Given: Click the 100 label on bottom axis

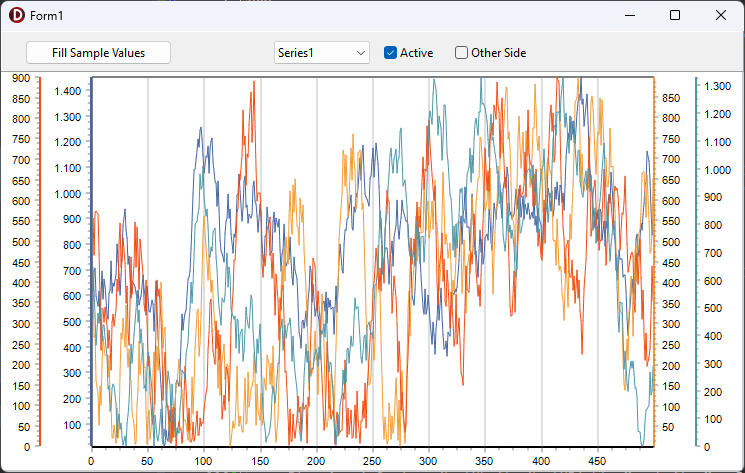Looking at the screenshot, I should pos(203,461).
